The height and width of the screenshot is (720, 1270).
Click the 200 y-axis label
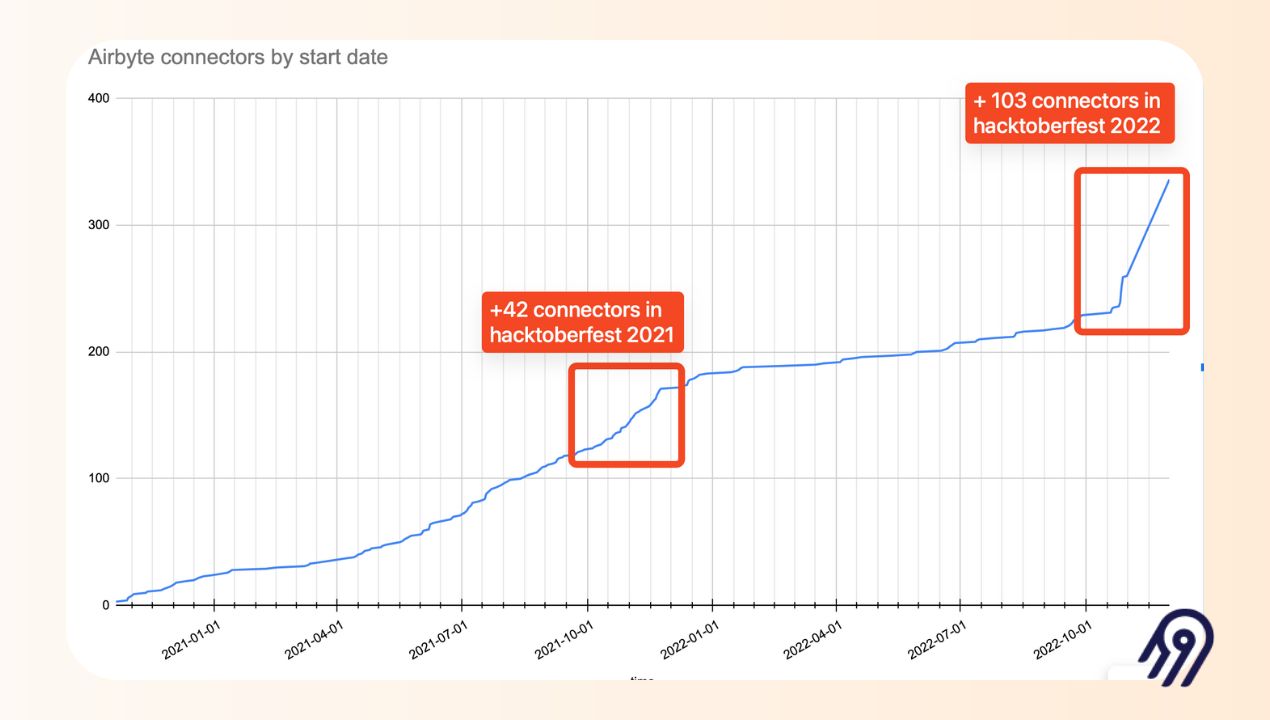98,352
